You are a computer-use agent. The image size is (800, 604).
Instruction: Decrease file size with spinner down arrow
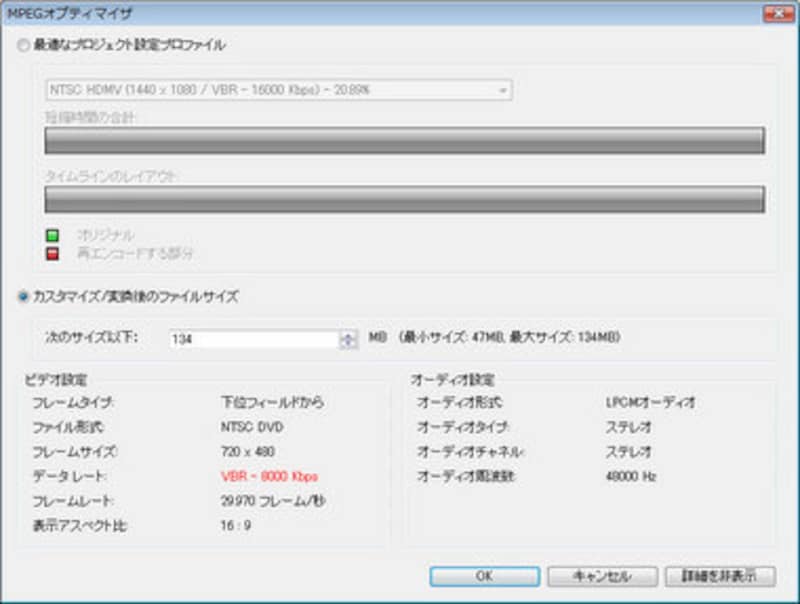[x=348, y=345]
